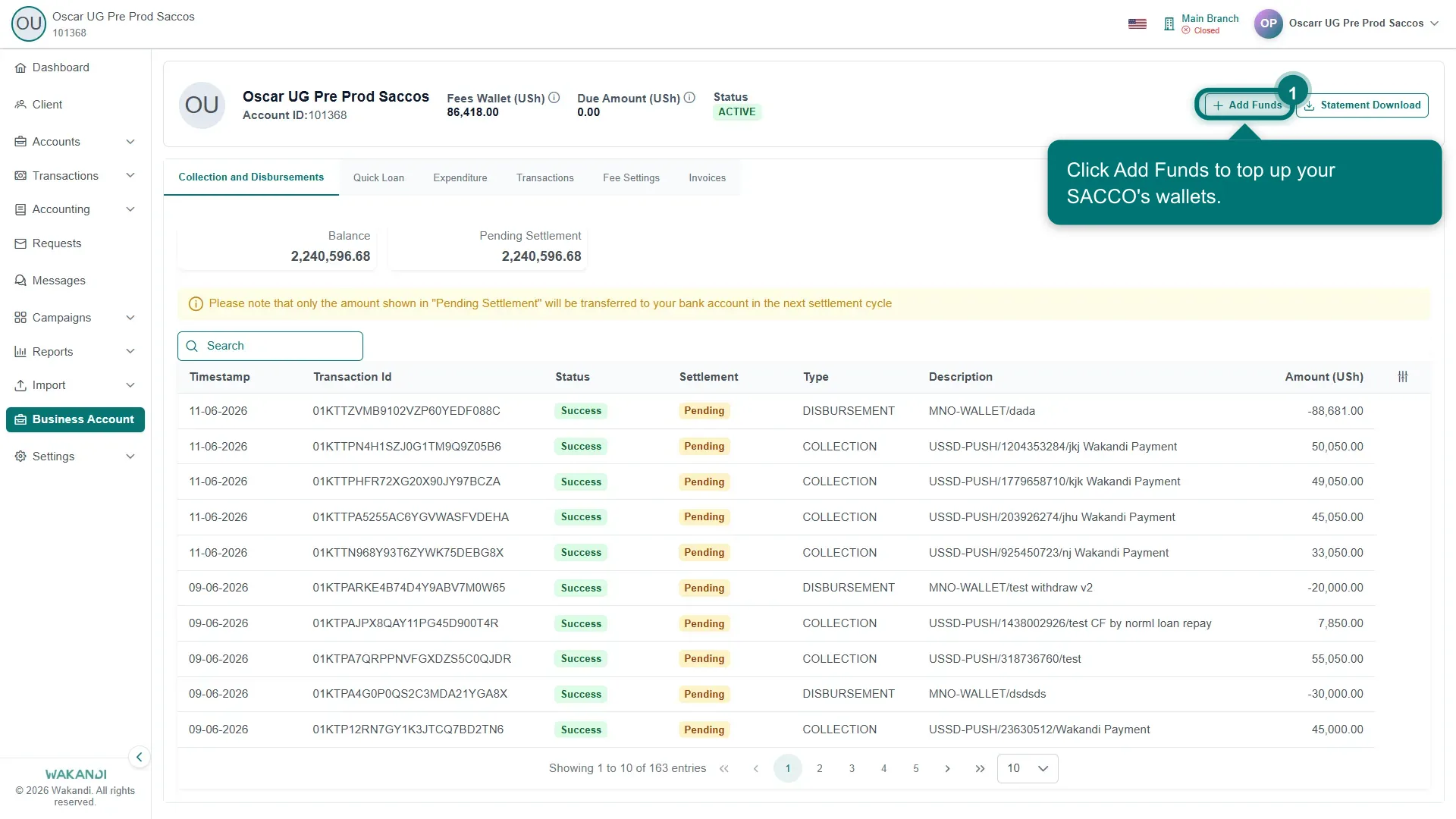Expand the Accounts menu chevron

pos(130,142)
